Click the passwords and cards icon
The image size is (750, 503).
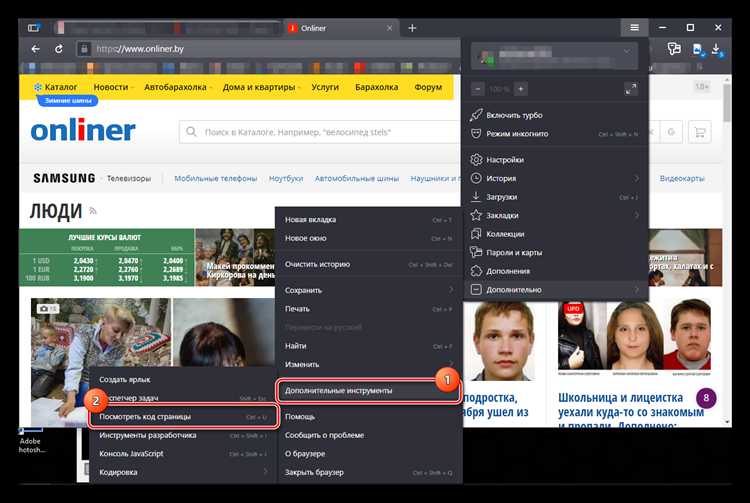click(x=476, y=252)
